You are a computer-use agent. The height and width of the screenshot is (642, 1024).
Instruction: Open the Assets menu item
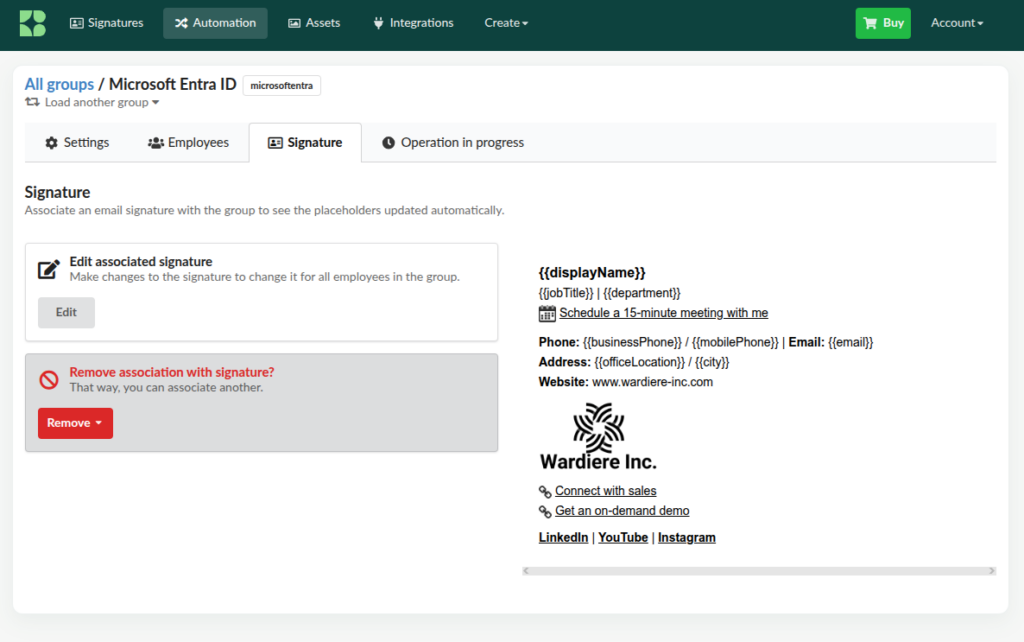coord(314,23)
